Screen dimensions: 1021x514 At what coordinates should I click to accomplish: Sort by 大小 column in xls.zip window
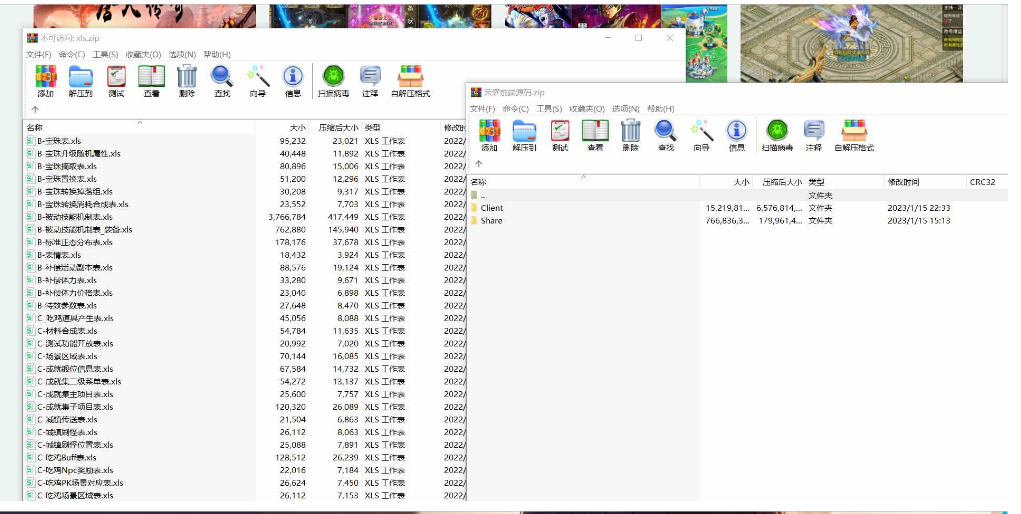[x=297, y=128]
